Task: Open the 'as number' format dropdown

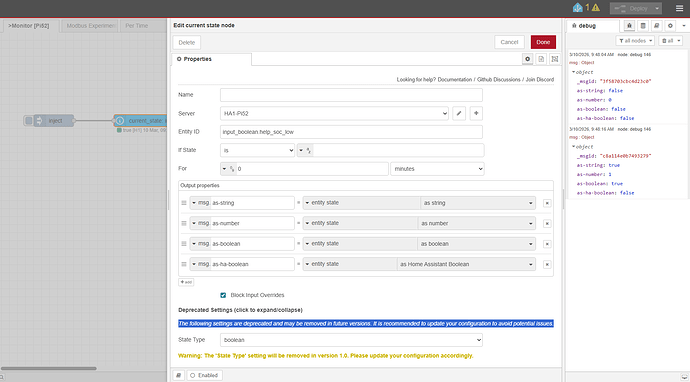Action: pyautogui.click(x=476, y=223)
